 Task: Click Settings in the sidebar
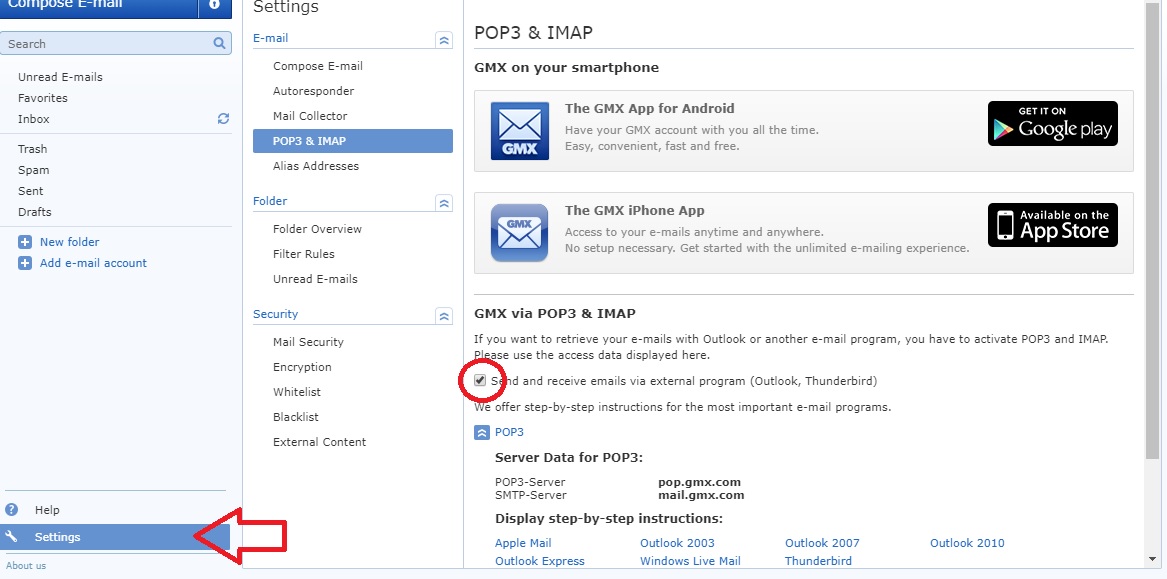click(115, 537)
